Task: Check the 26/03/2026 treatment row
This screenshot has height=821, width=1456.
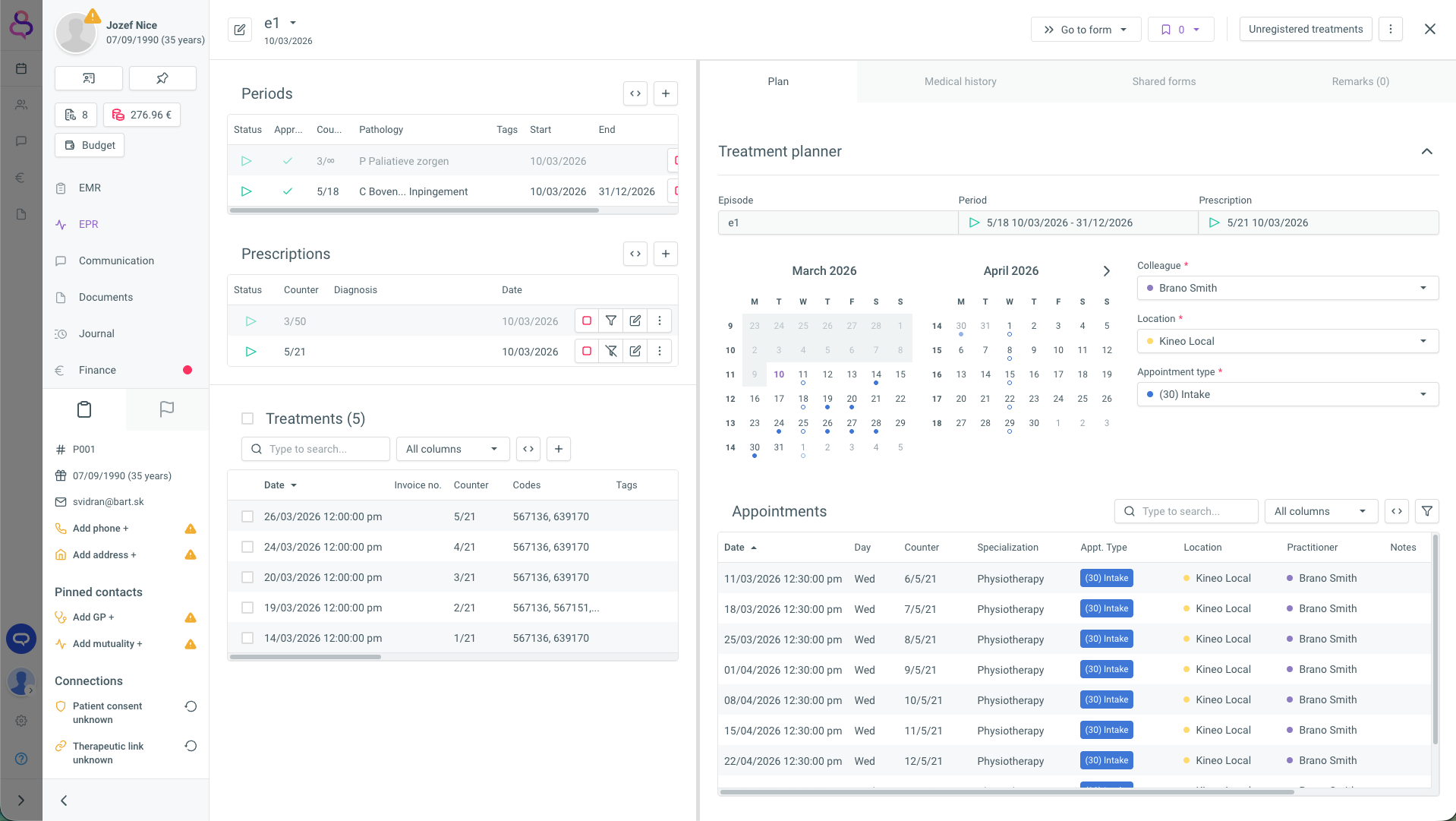Action: (x=247, y=516)
